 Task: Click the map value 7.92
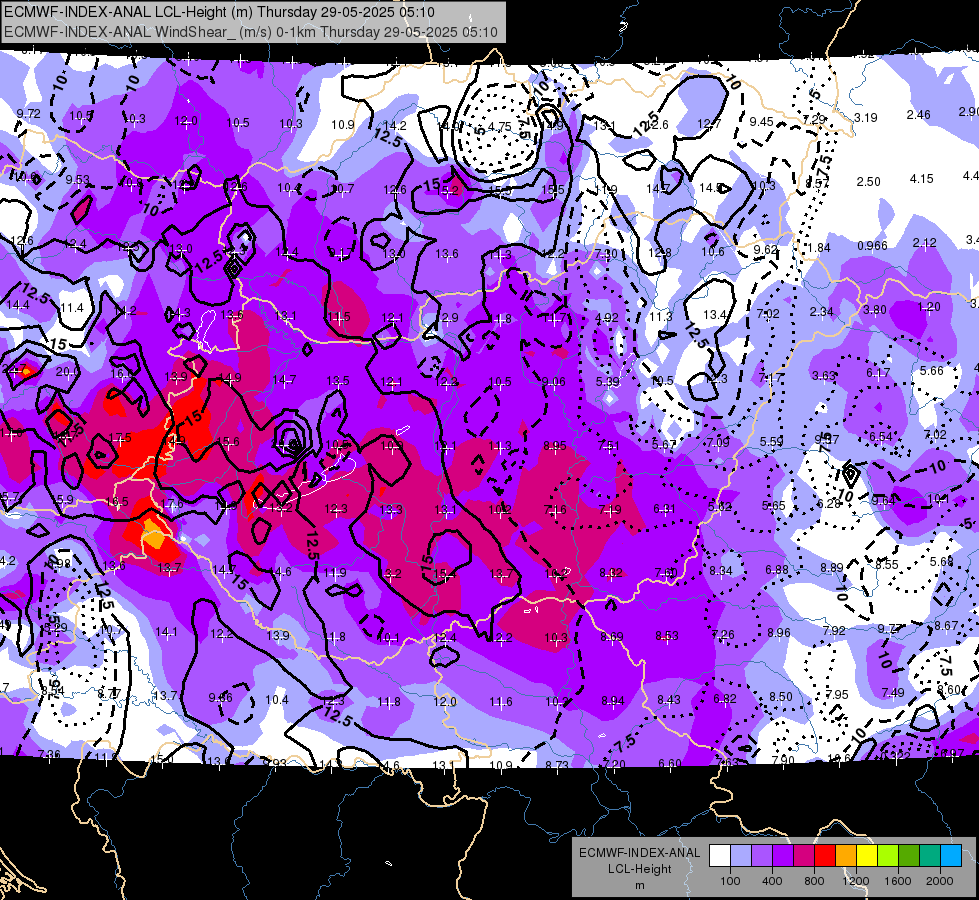pos(834,630)
